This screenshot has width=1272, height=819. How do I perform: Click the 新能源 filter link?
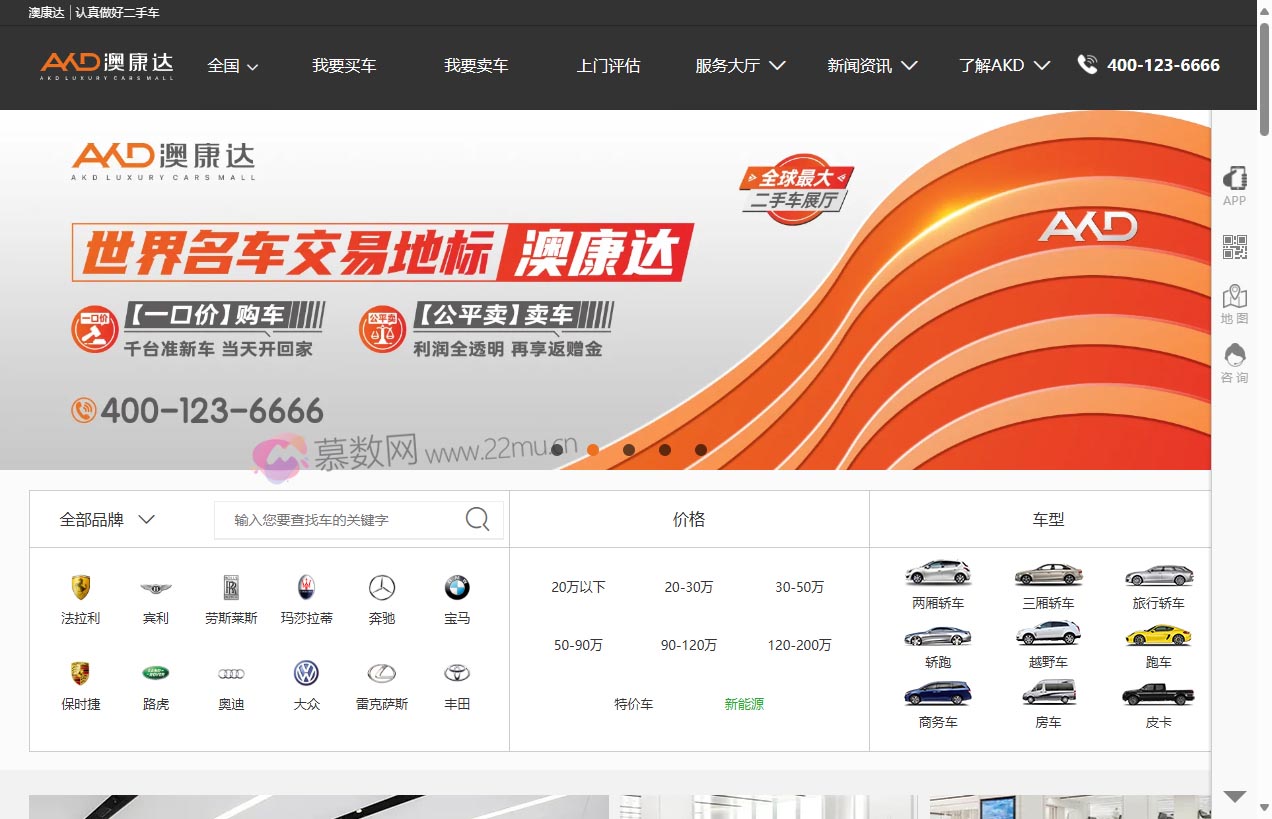744,704
